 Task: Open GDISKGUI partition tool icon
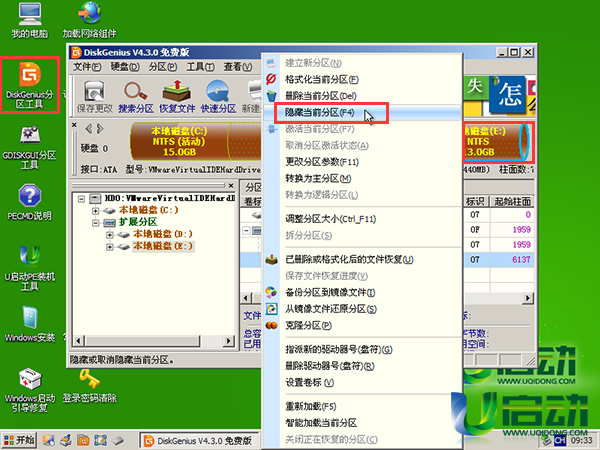[29, 147]
